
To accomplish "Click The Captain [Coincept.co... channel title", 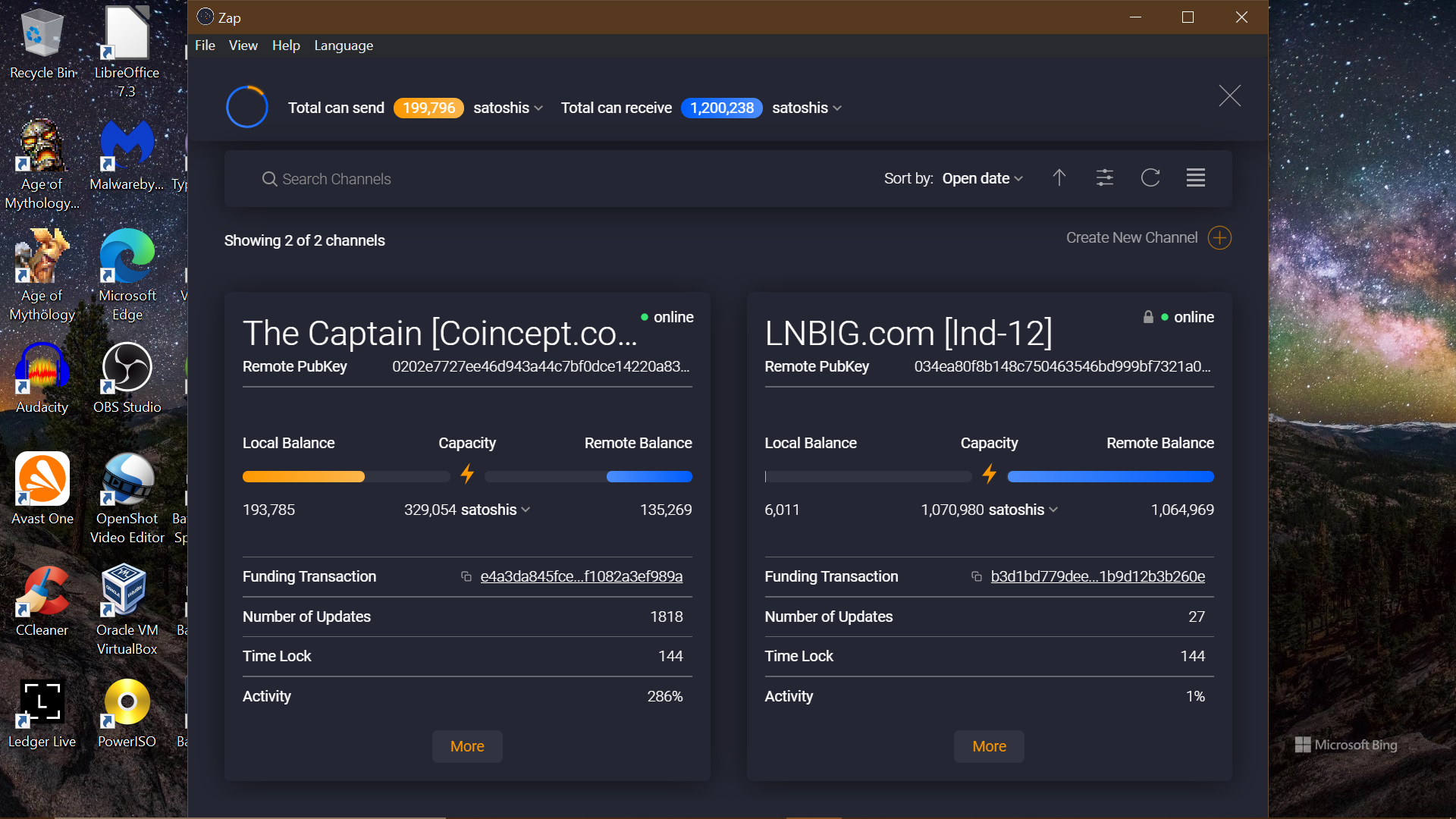I will pos(440,334).
